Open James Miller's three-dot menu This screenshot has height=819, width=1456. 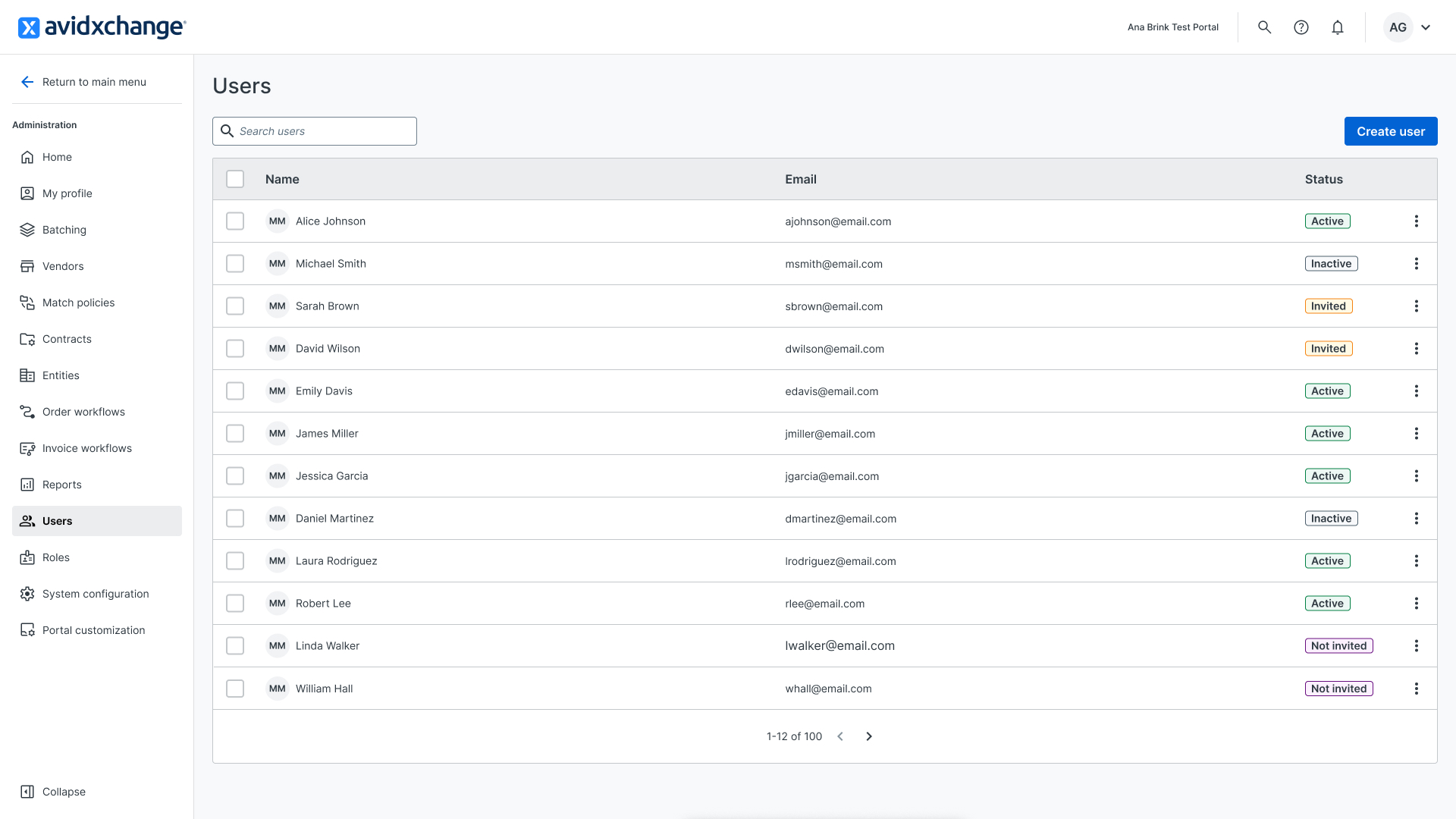1416,434
